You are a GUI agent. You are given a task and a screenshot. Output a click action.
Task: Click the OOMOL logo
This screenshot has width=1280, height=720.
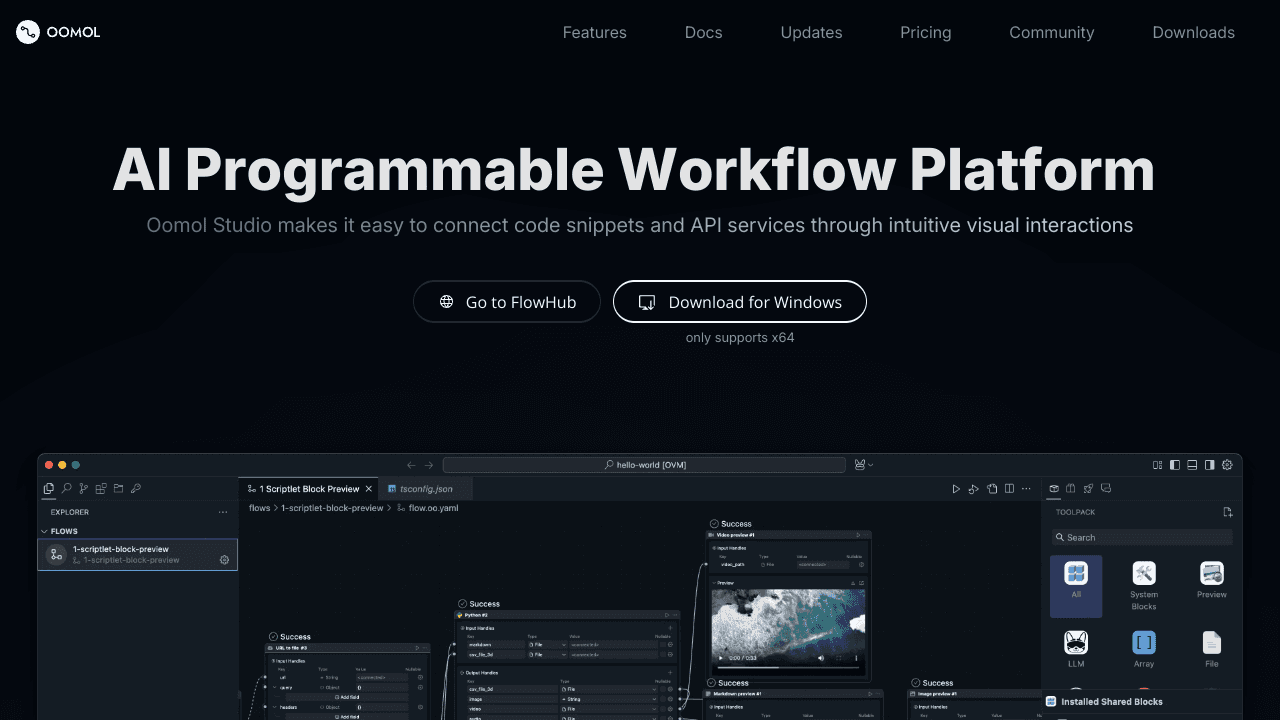[58, 32]
